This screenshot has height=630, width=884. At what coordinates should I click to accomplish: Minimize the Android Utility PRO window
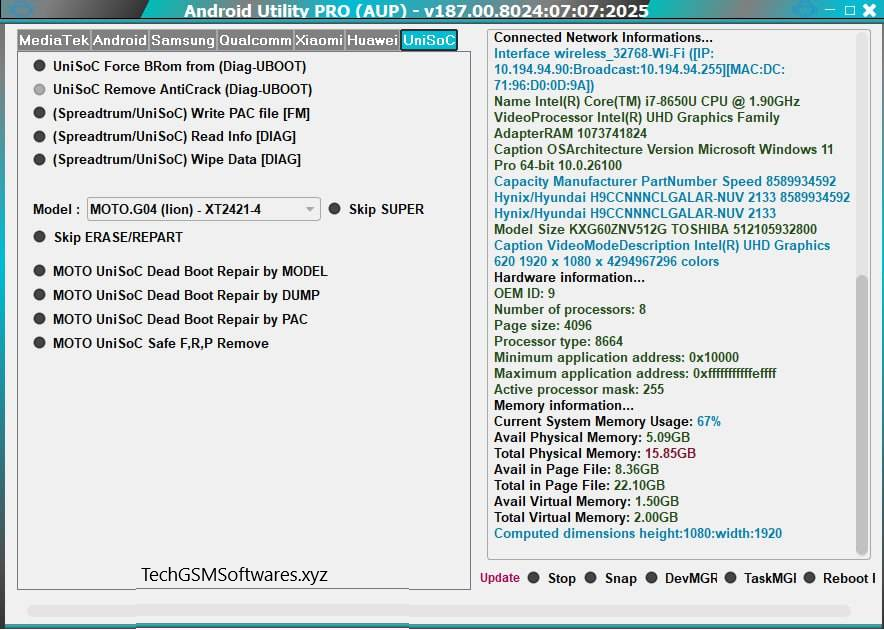830,10
